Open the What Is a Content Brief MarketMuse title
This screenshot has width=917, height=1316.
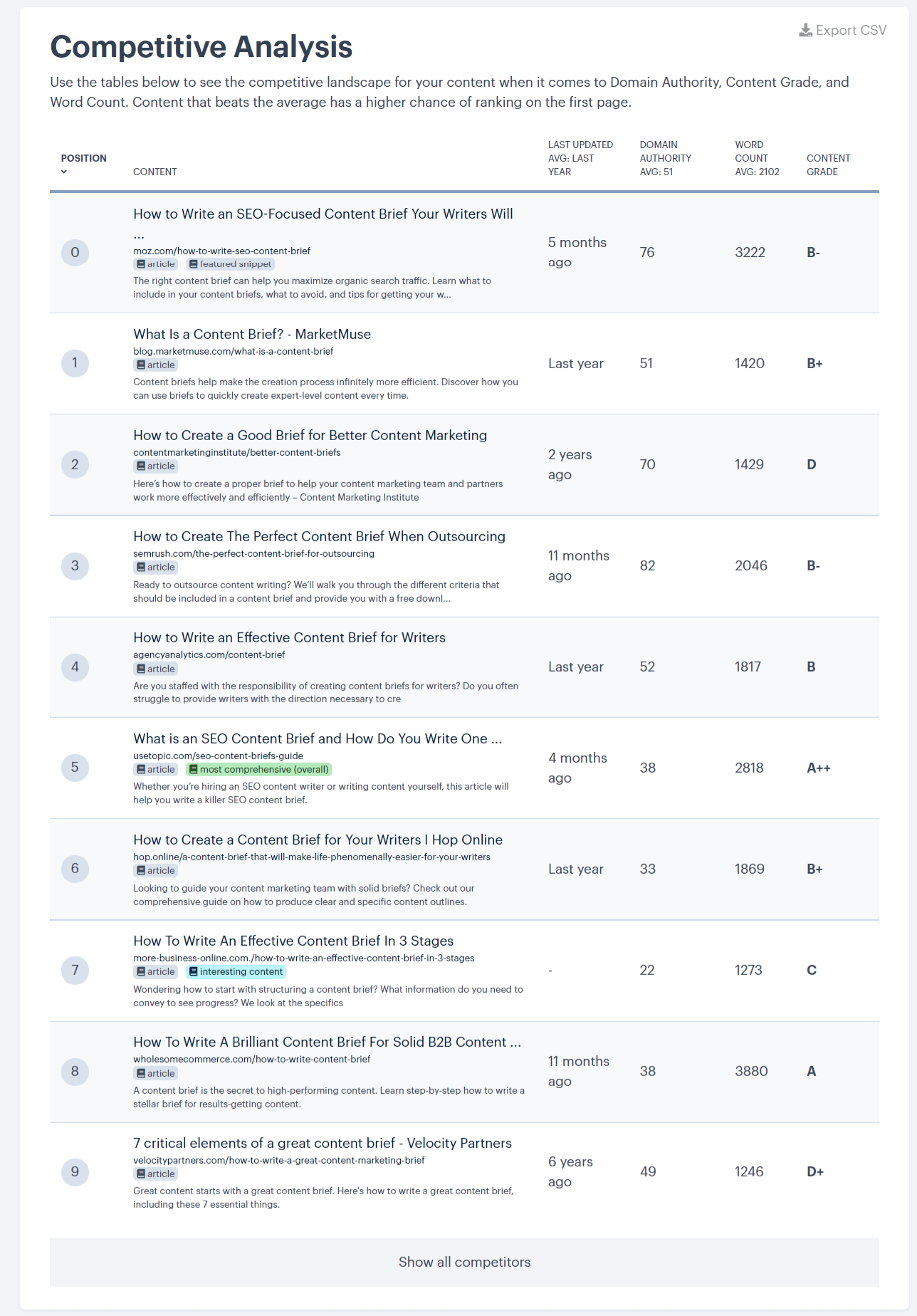pos(252,334)
